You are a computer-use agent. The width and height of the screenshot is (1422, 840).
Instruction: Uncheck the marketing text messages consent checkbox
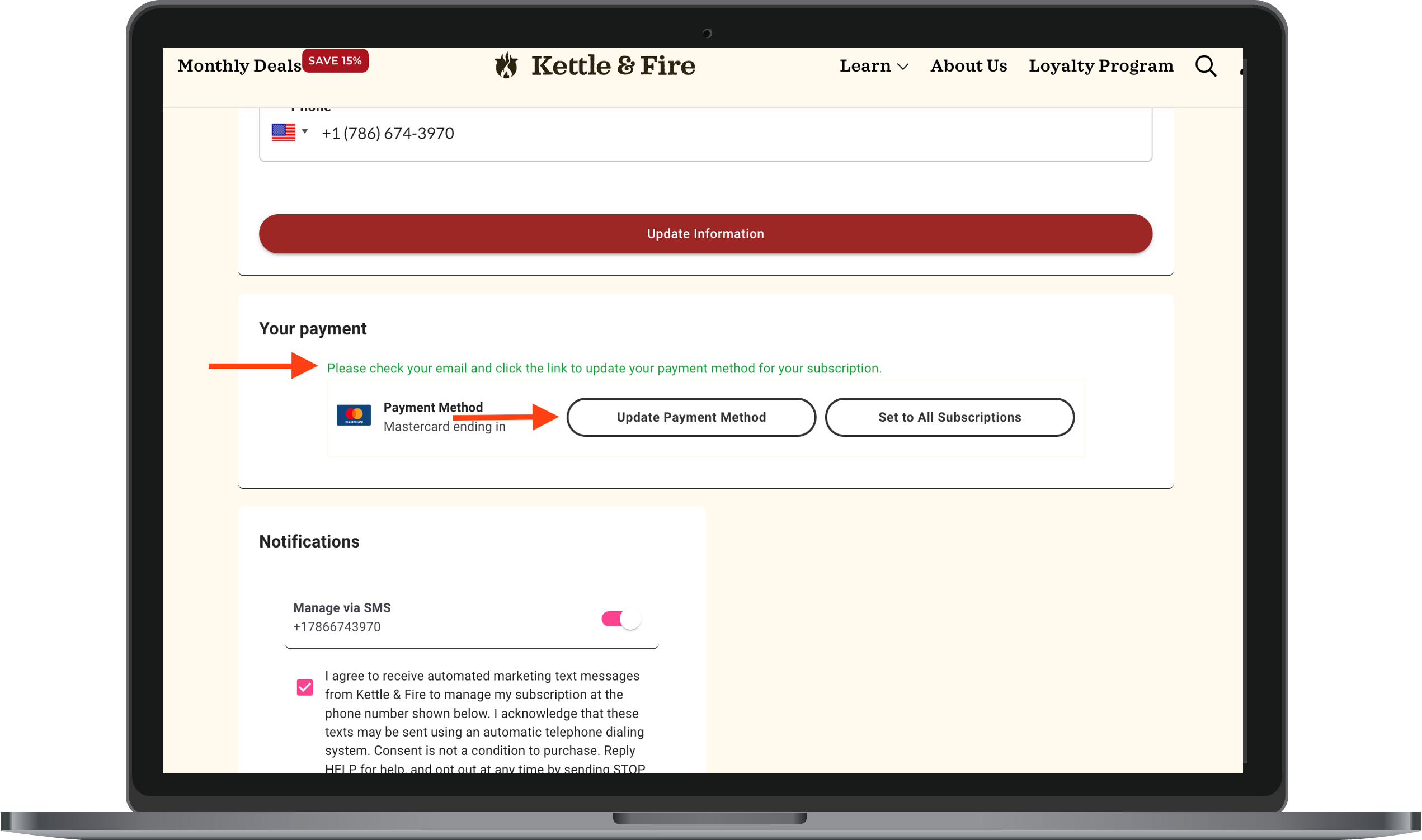[x=305, y=687]
